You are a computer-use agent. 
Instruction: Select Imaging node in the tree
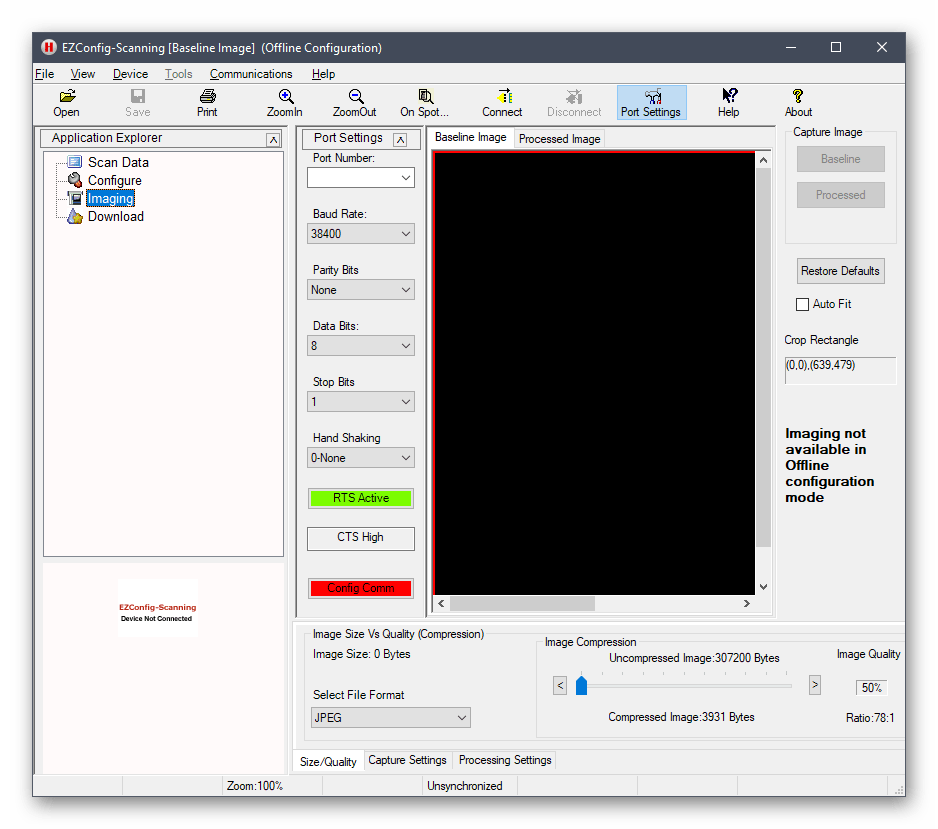110,198
